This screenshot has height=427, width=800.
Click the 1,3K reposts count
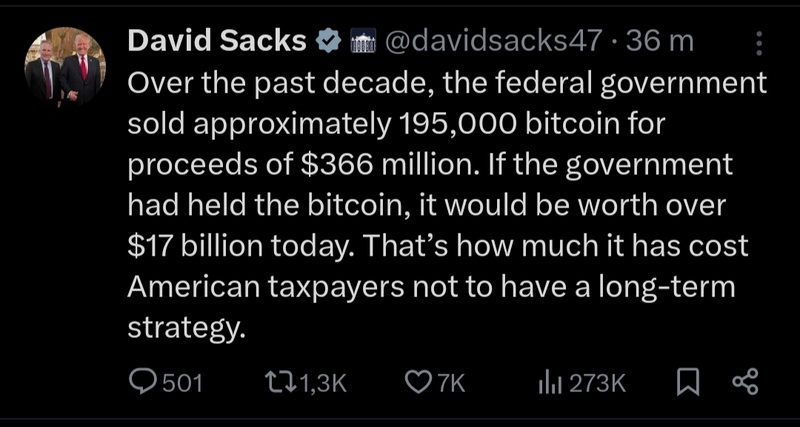point(321,382)
